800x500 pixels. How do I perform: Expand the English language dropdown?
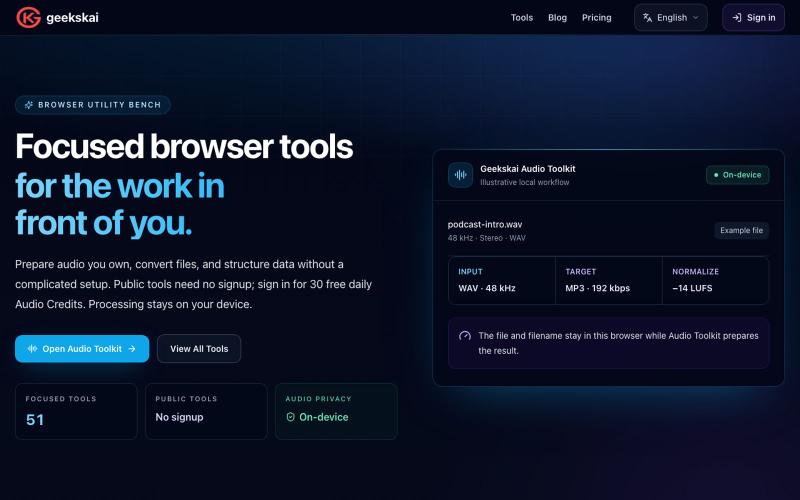(x=670, y=17)
